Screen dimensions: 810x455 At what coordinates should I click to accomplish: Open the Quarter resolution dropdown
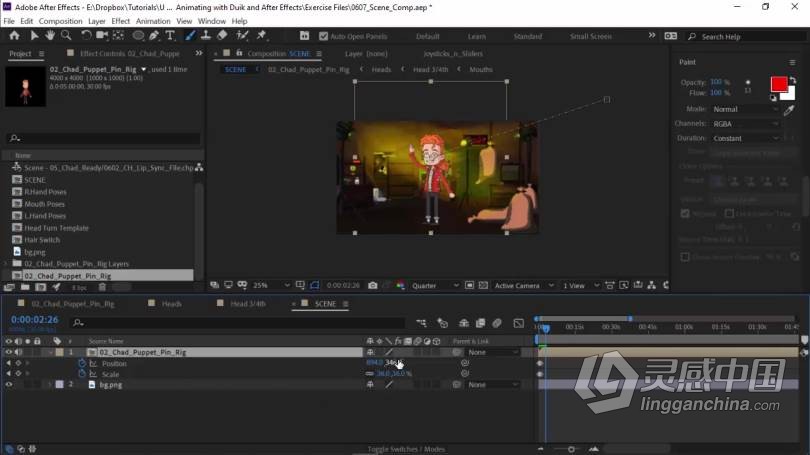434,285
